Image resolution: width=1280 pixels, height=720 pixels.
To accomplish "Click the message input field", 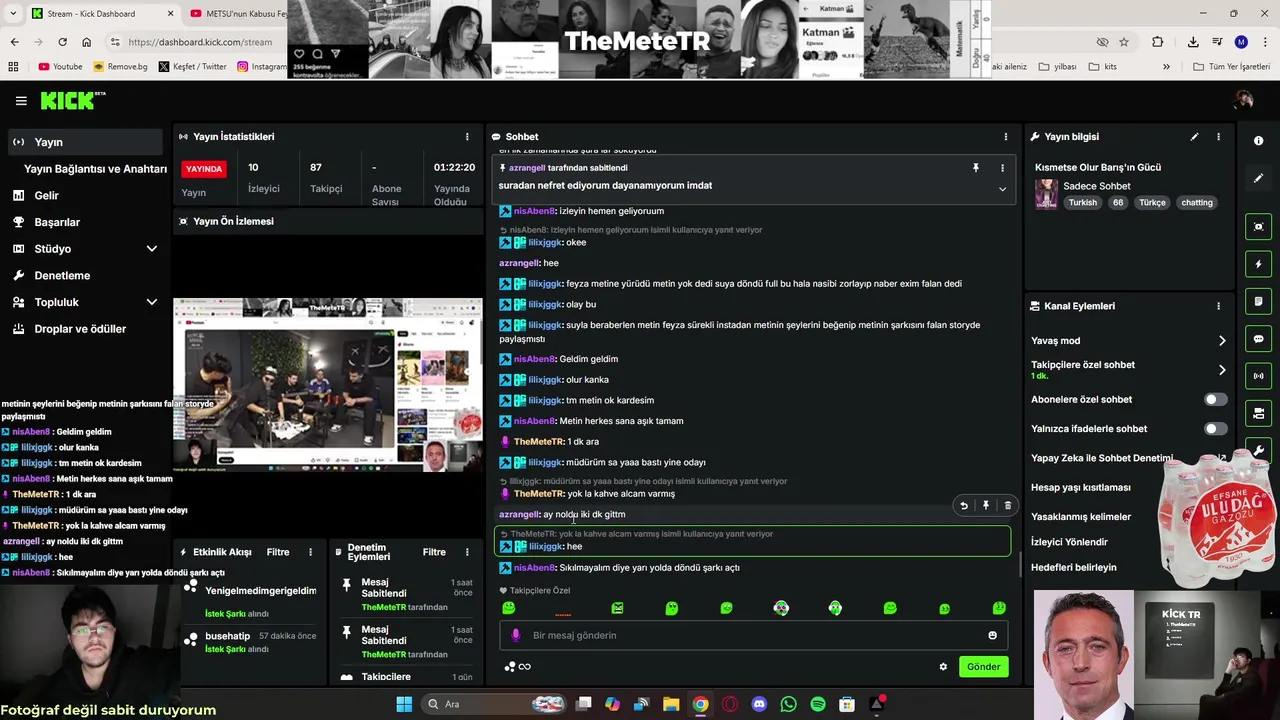I will point(755,636).
